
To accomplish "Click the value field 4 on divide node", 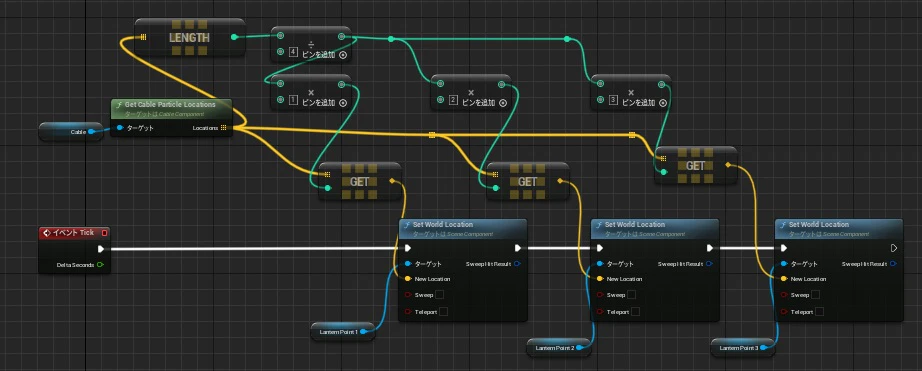I will click(x=294, y=52).
